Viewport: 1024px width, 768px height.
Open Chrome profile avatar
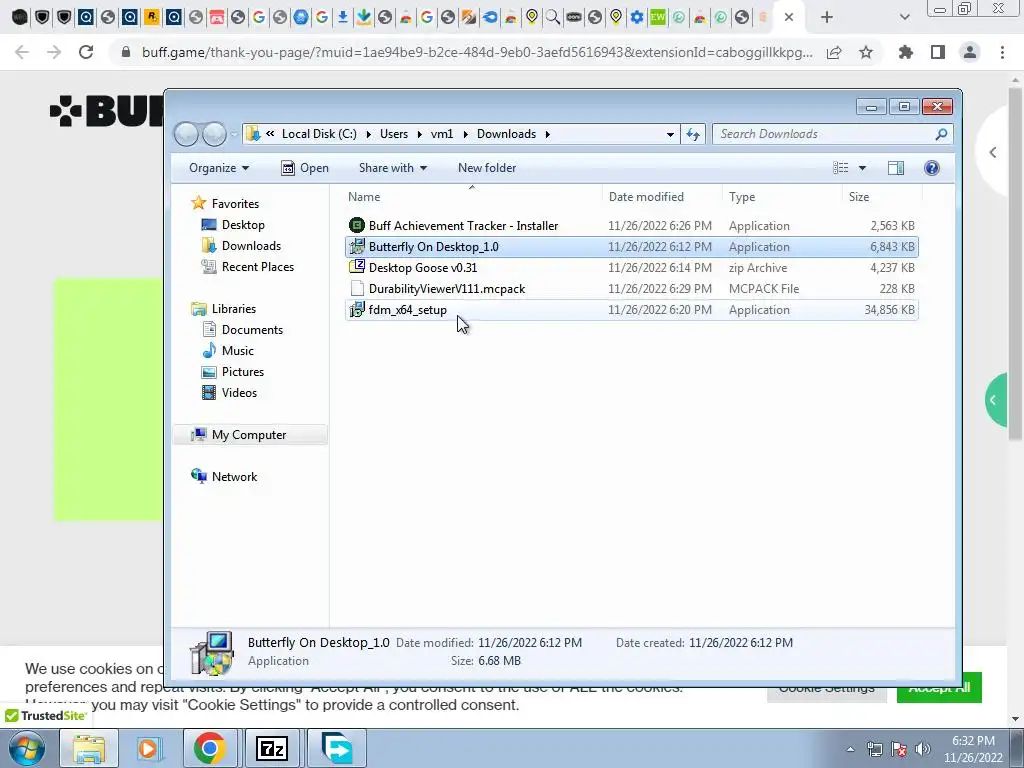970,52
